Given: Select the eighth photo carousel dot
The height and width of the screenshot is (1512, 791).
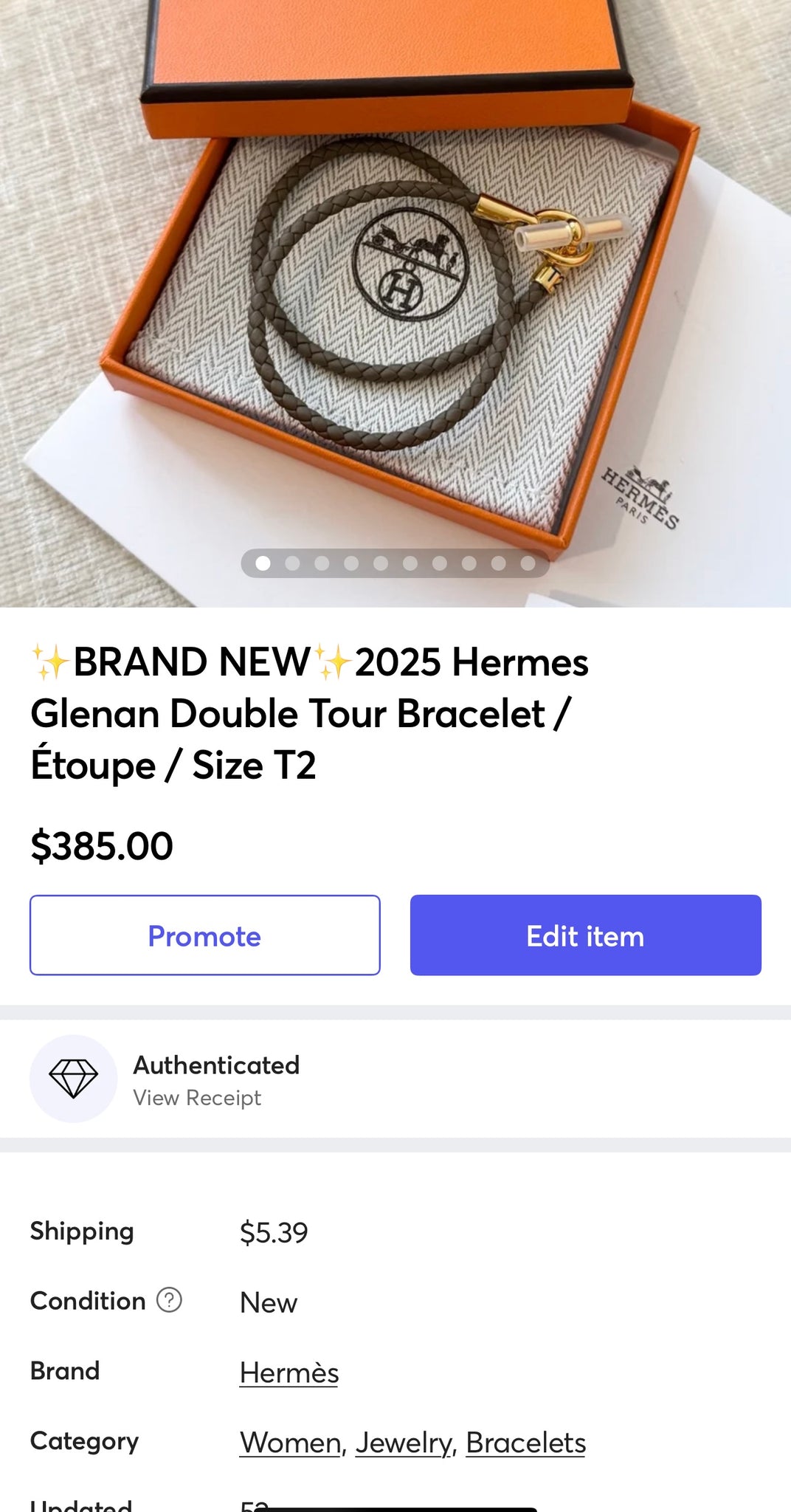Looking at the screenshot, I should (469, 563).
